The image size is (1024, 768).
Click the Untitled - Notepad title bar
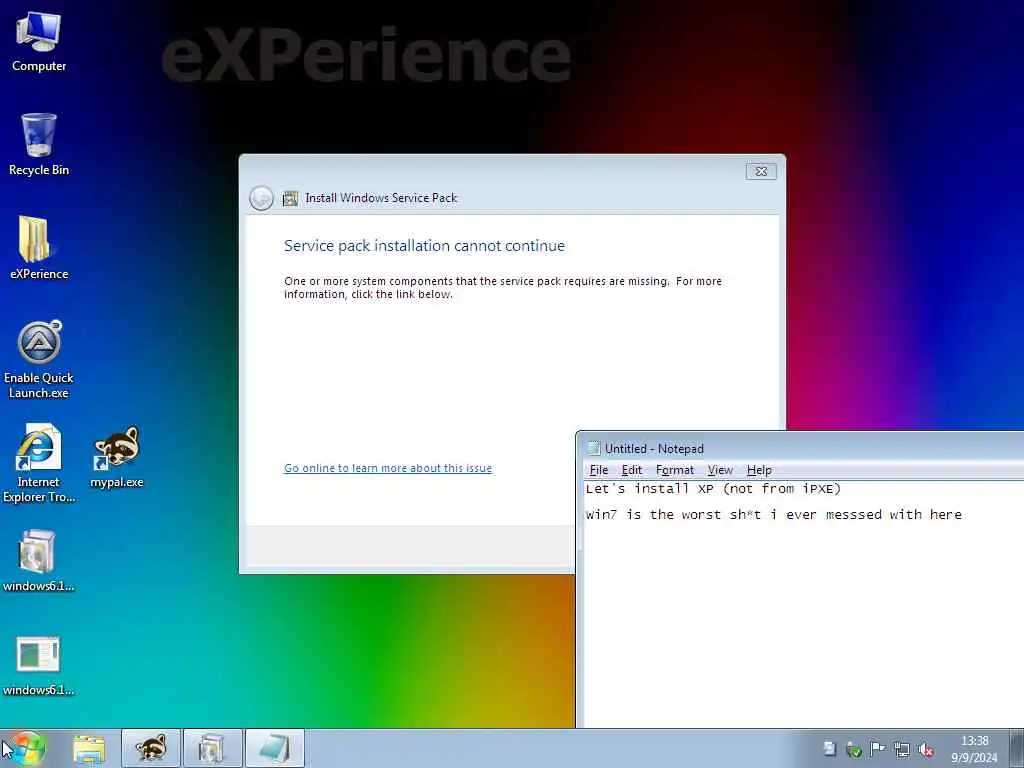[x=801, y=448]
